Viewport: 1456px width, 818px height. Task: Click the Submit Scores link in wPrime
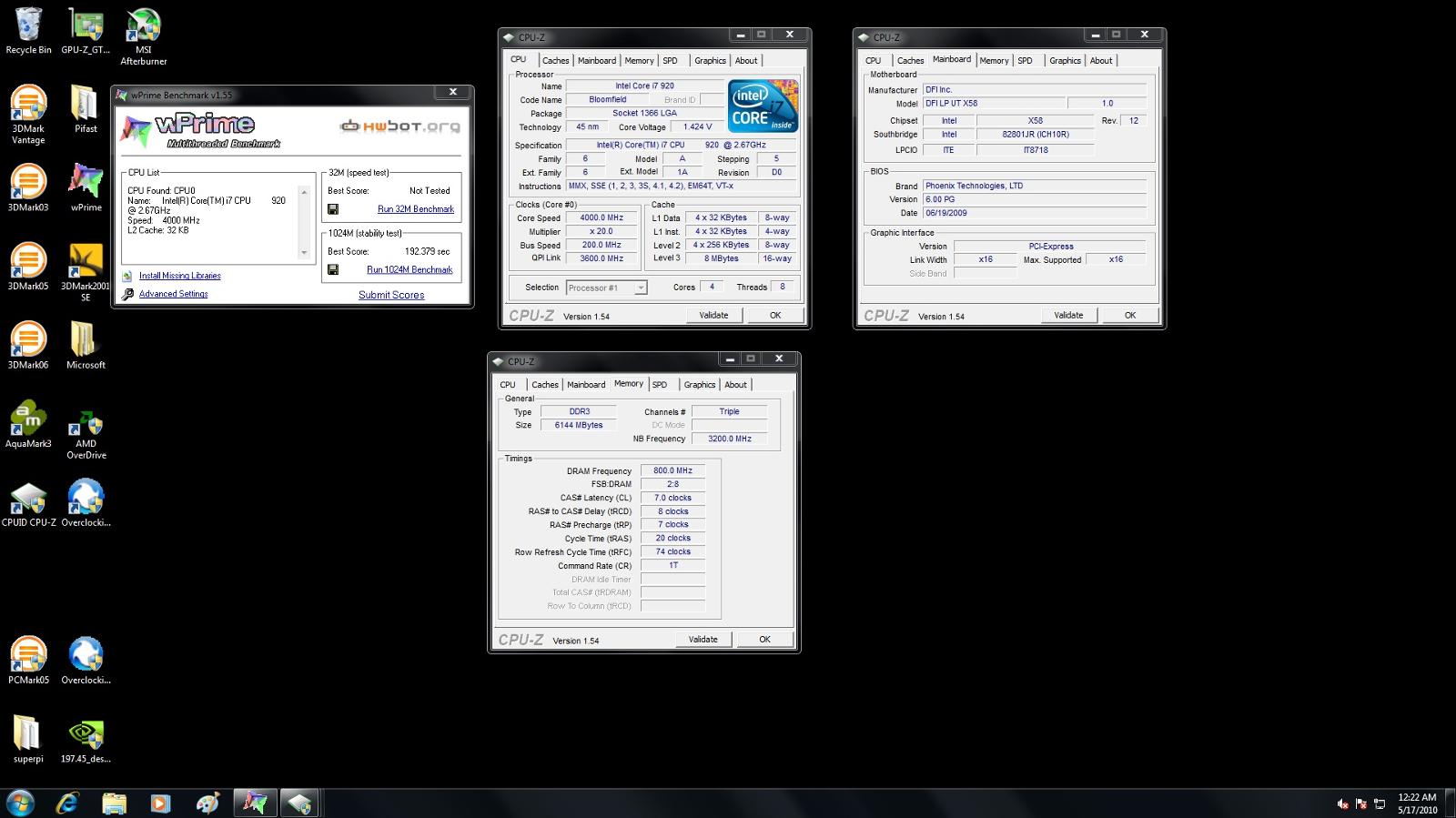coord(391,295)
